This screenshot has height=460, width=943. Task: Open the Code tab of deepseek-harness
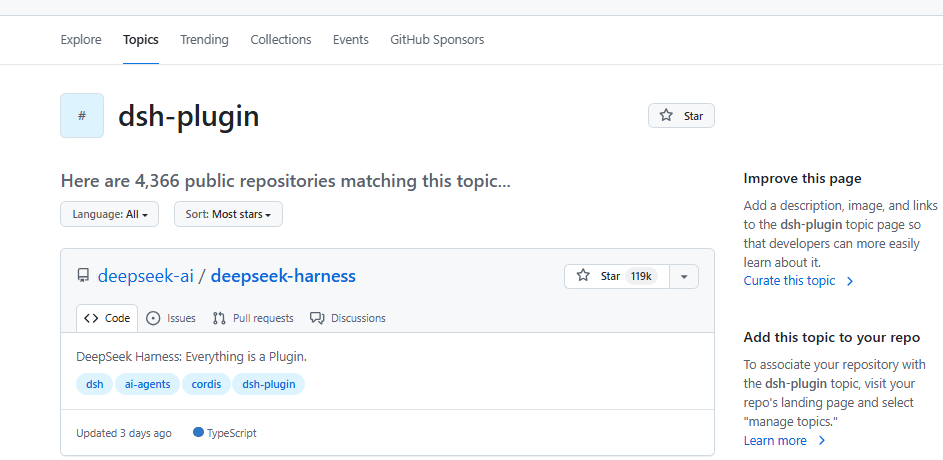(x=107, y=318)
